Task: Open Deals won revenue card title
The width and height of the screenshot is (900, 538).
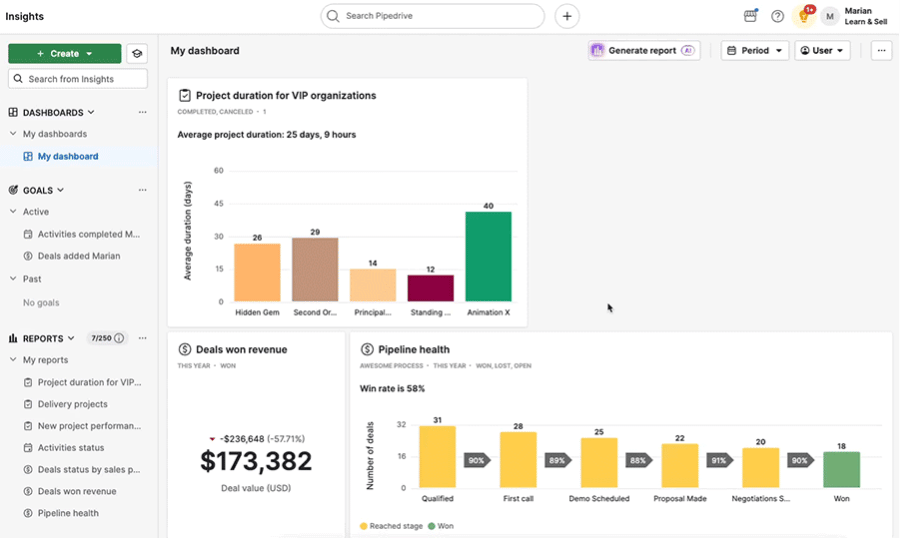Action: click(241, 349)
